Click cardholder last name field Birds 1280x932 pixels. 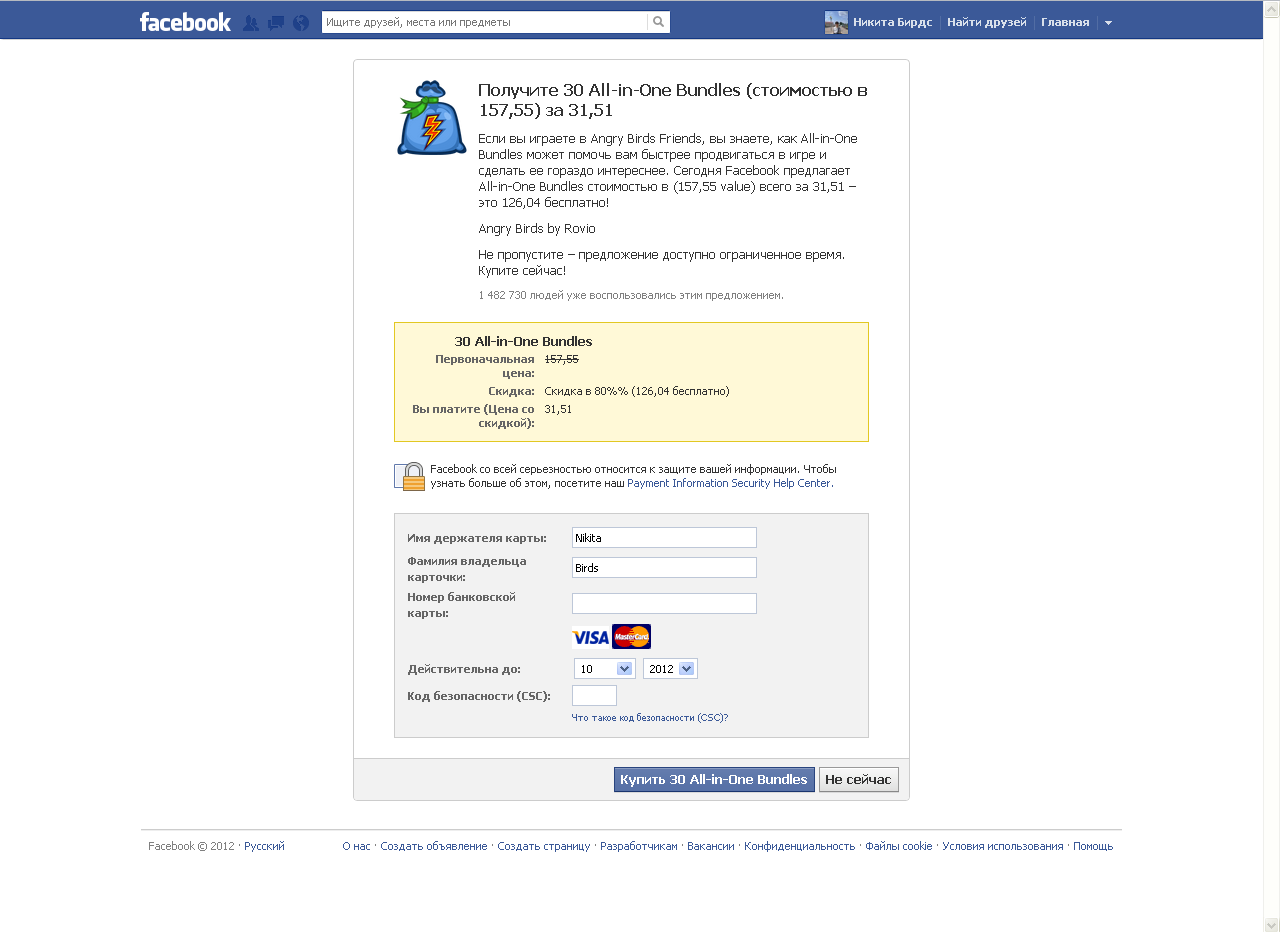[664, 568]
